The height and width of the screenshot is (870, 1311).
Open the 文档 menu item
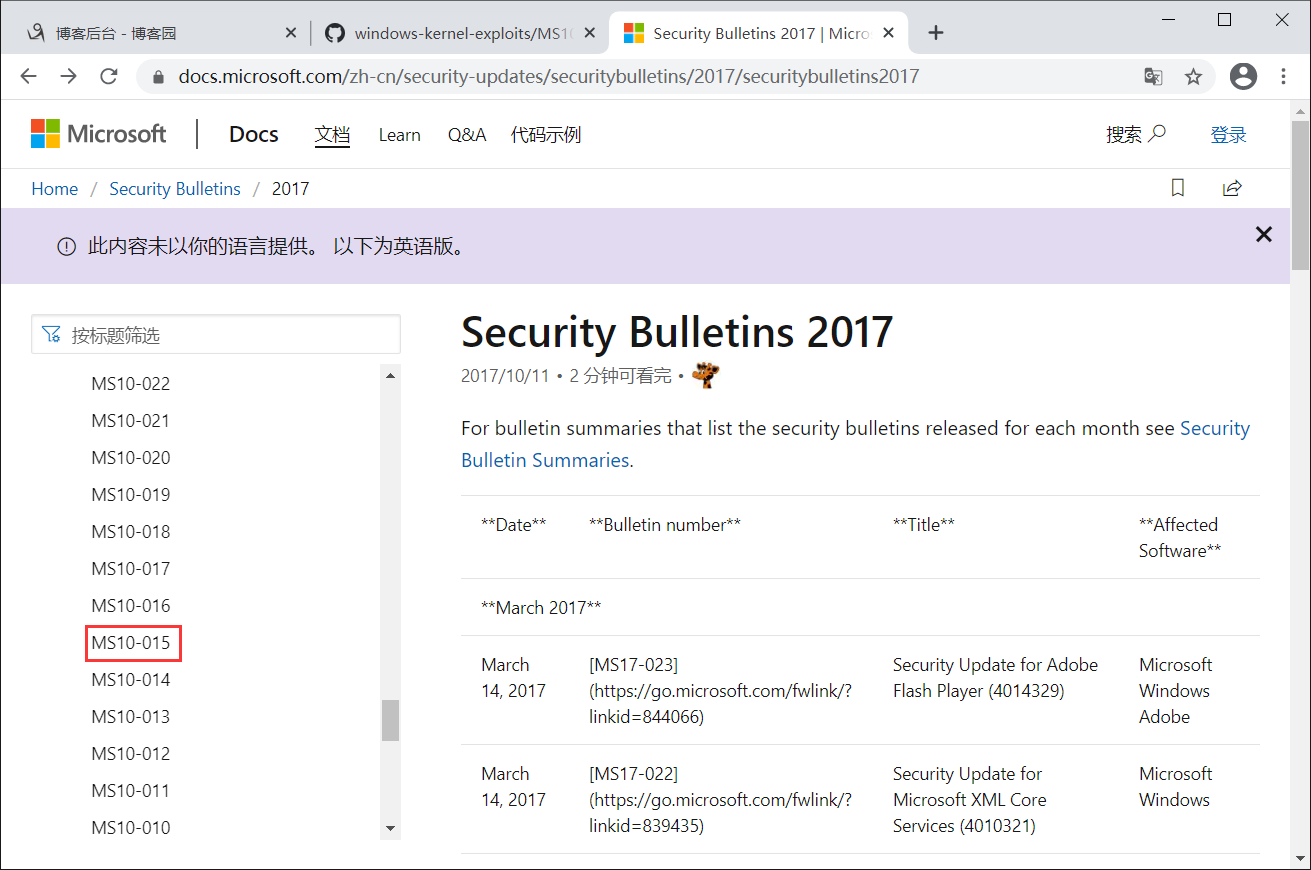tap(332, 135)
